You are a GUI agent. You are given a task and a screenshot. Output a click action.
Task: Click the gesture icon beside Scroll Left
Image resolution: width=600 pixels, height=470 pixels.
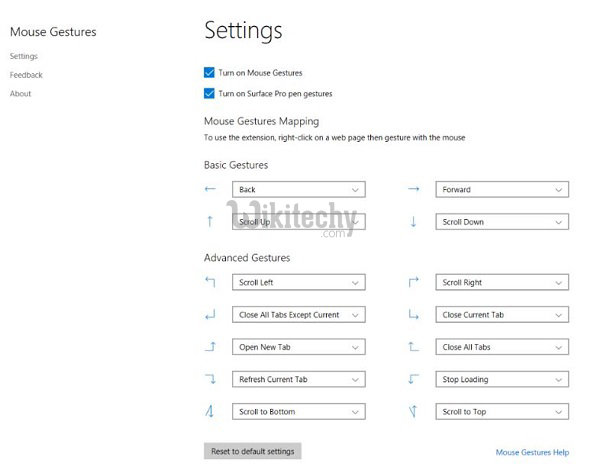pos(210,282)
